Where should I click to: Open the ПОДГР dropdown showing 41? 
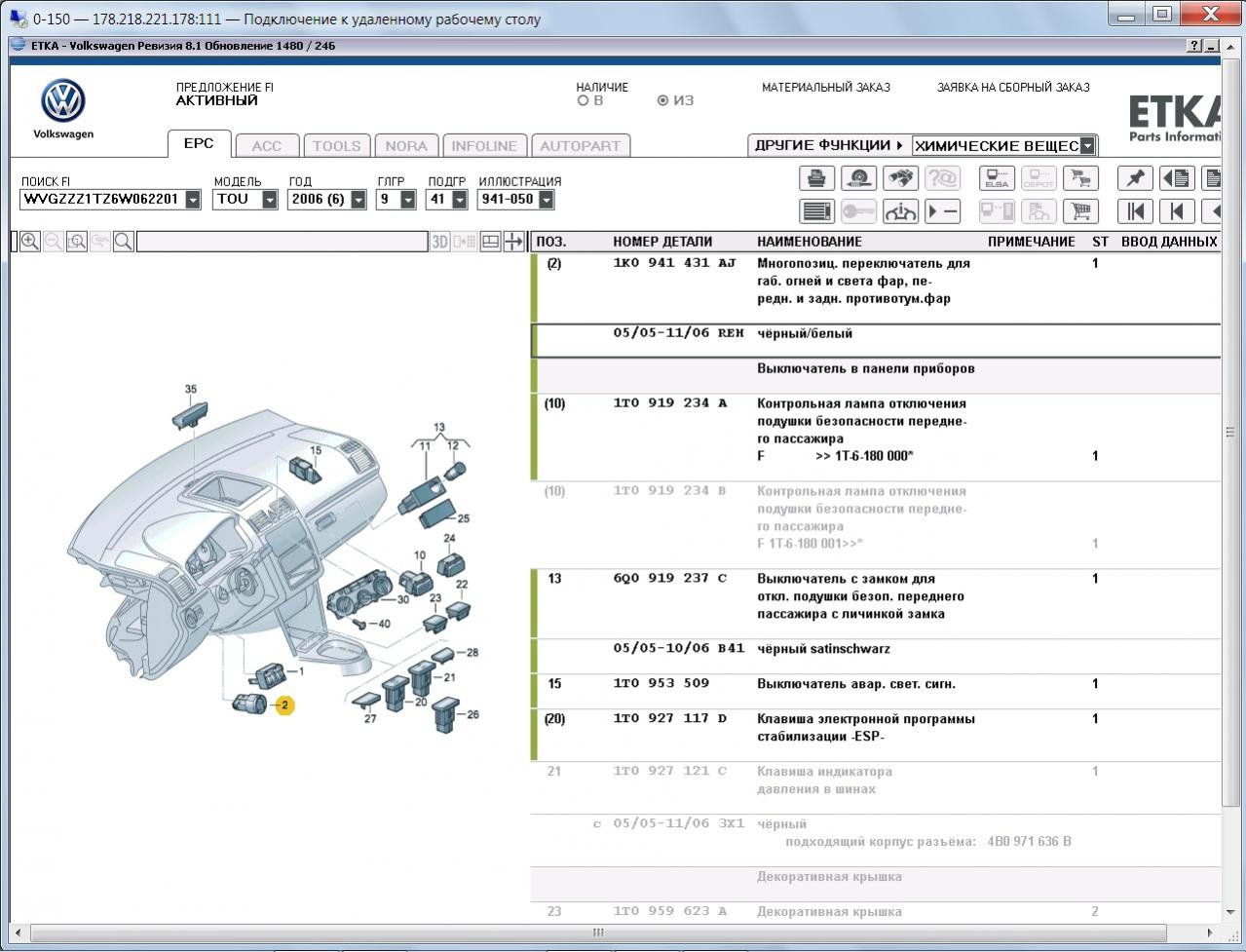pos(460,200)
